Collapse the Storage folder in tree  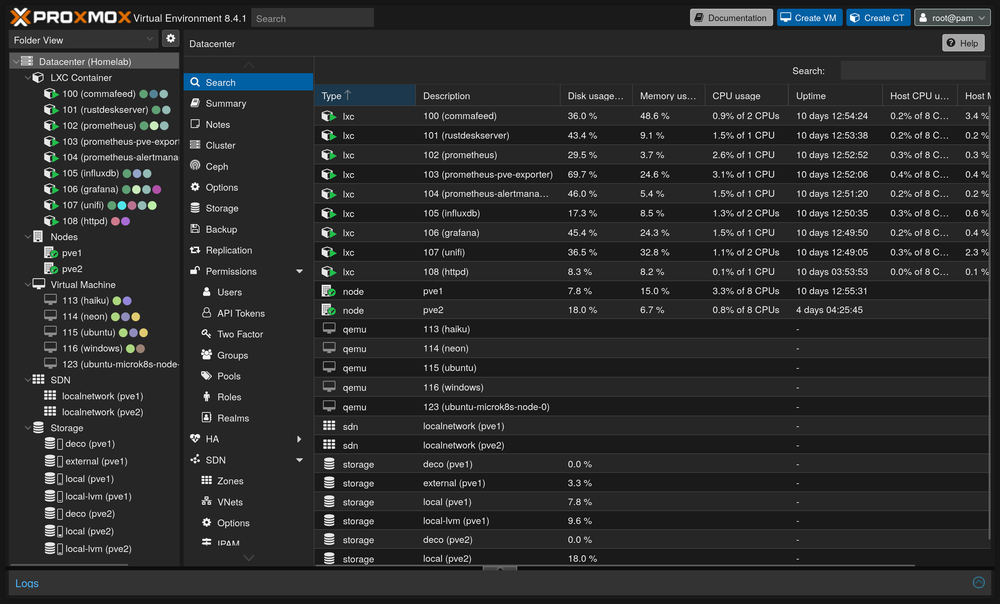click(x=27, y=428)
